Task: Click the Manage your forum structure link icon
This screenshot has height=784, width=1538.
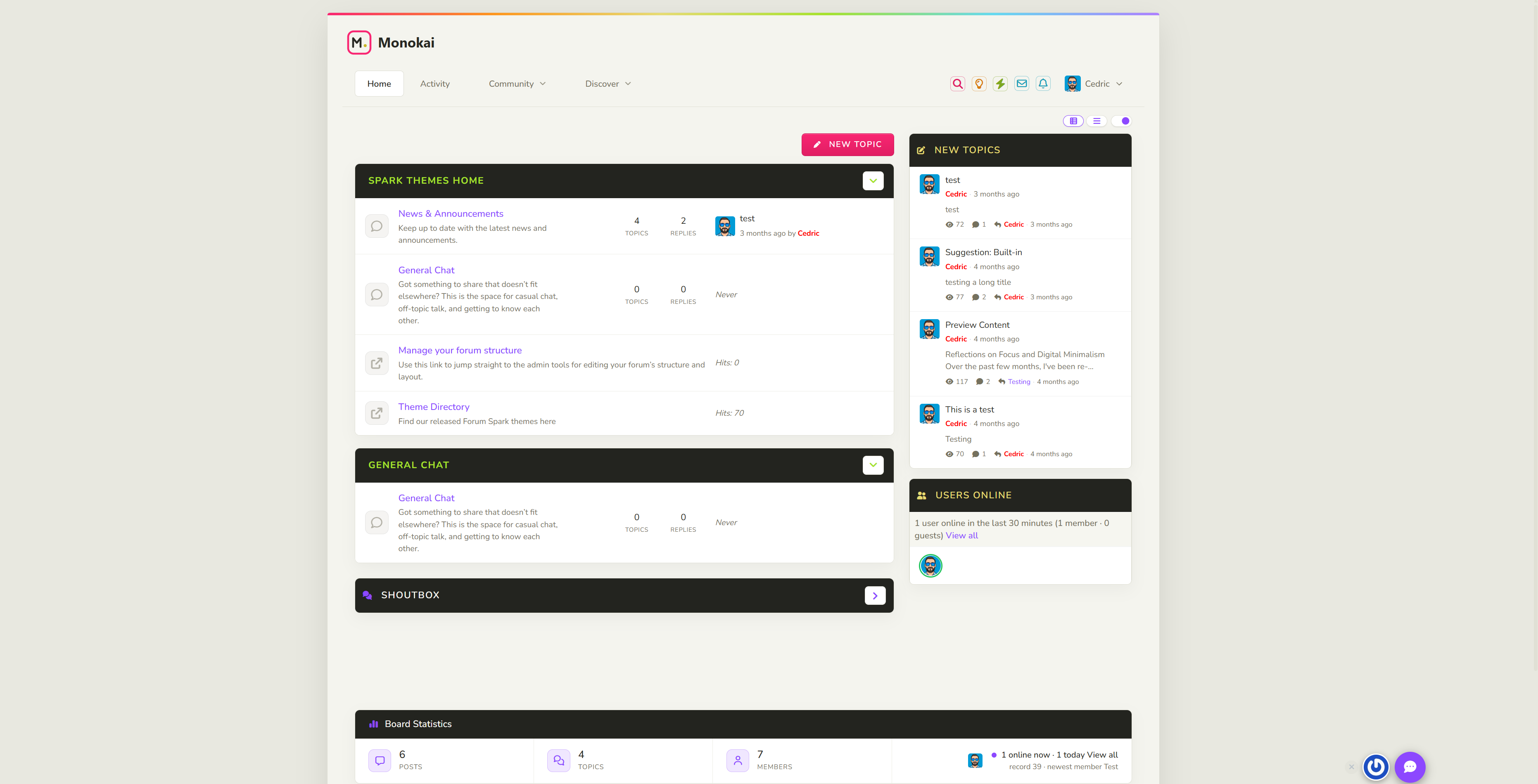Action: pyautogui.click(x=377, y=363)
